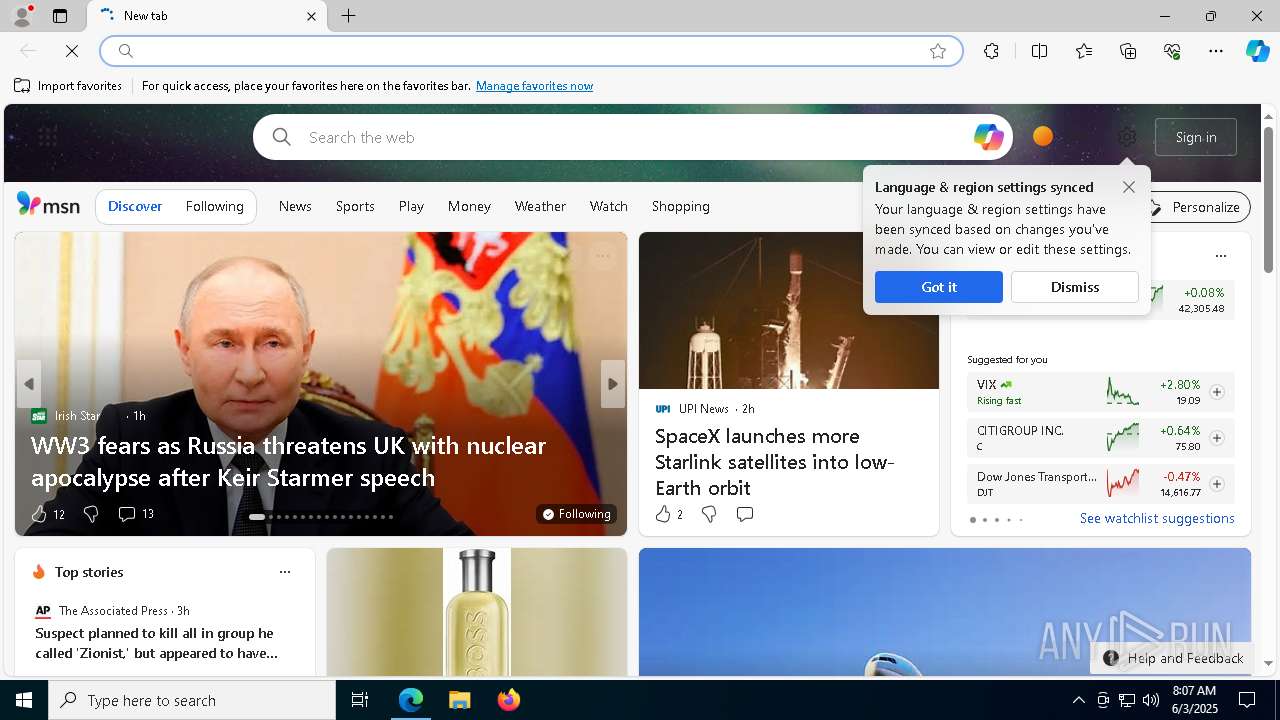Add this page to favorites star
The height and width of the screenshot is (720, 1280).
(x=938, y=51)
